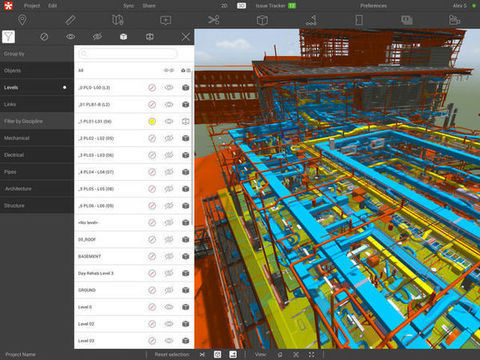Click the search field above the levels list

(128, 53)
